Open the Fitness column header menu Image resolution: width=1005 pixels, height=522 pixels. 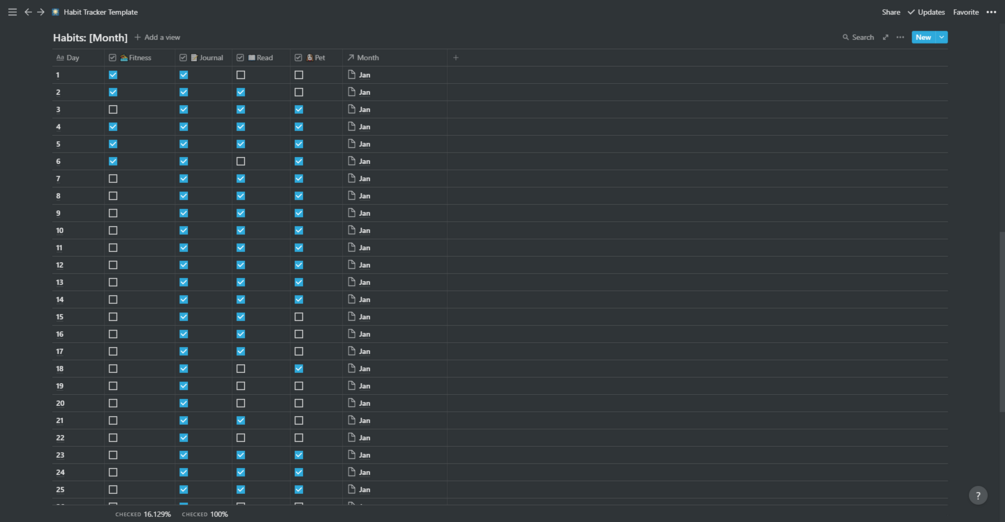pyautogui.click(x=135, y=58)
